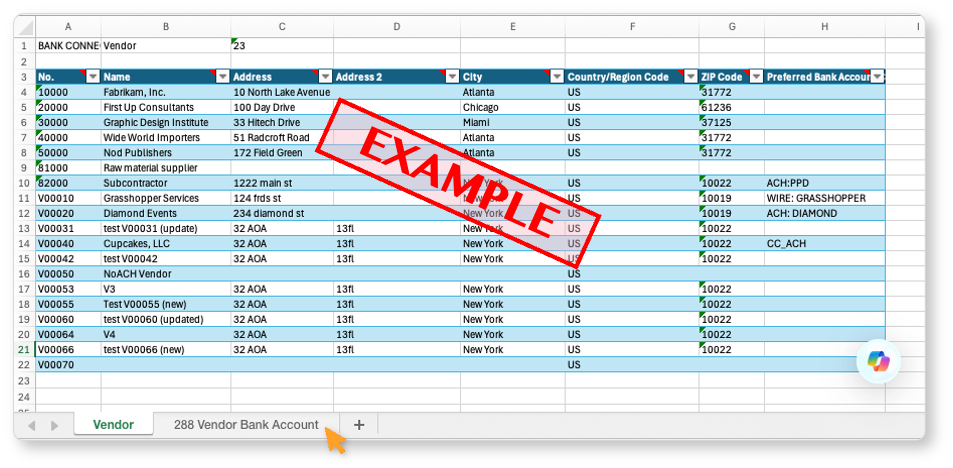Click the test V00060 (updated) cell
The width and height of the screenshot is (953, 468).
pos(166,320)
